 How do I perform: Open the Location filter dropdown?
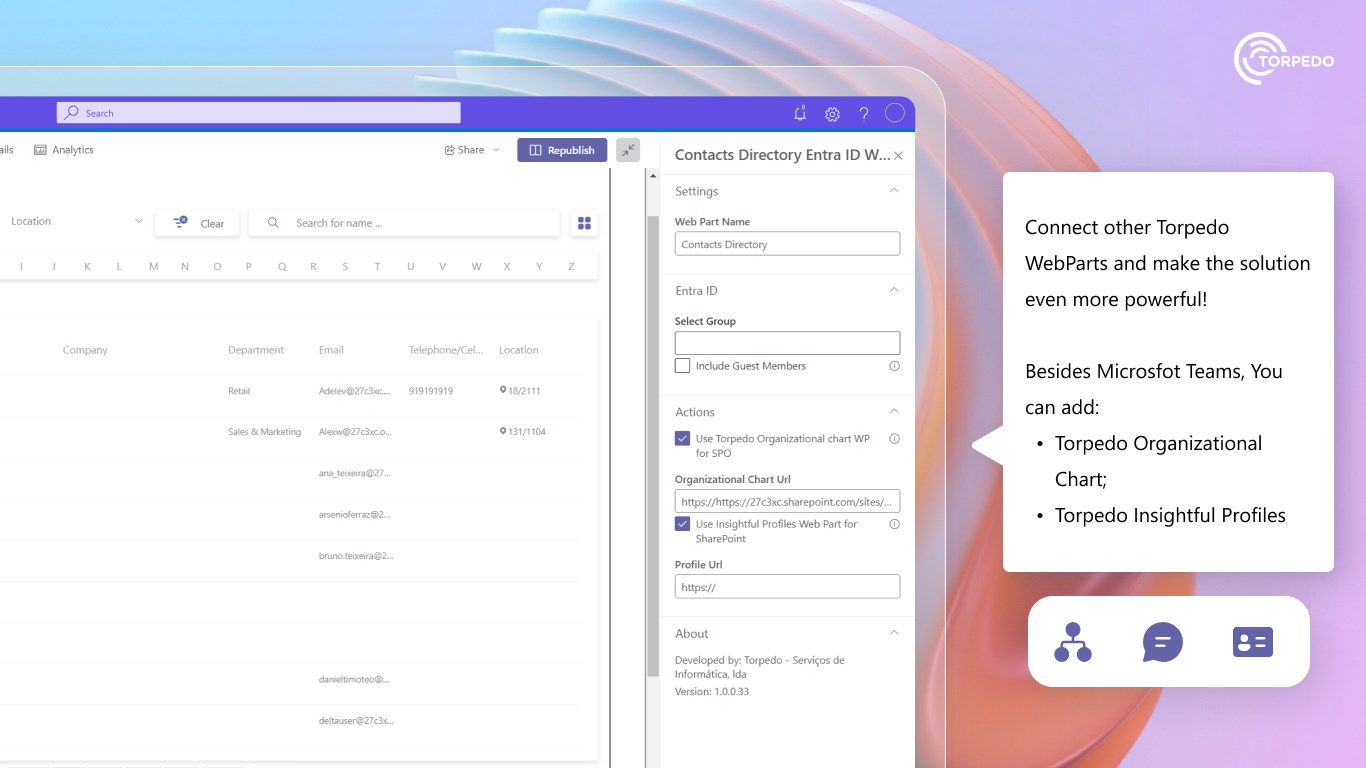(75, 221)
